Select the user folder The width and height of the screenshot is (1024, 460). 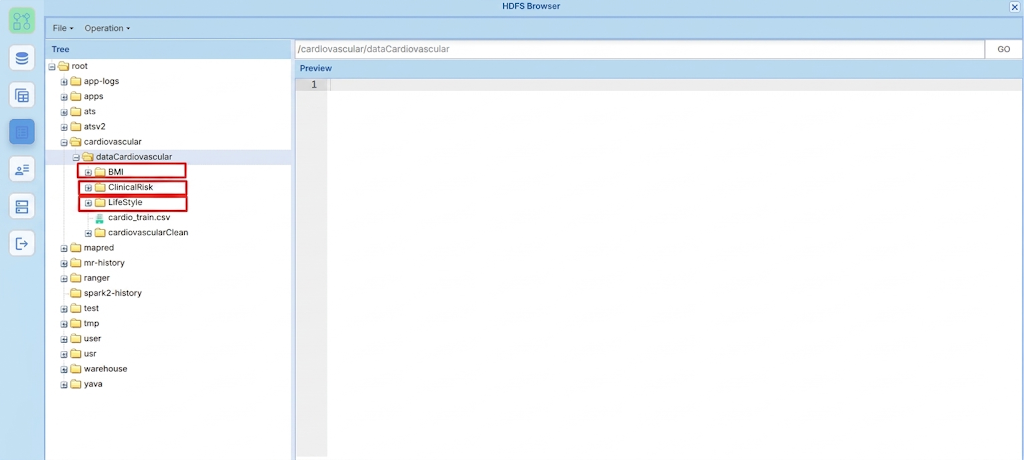(x=92, y=338)
